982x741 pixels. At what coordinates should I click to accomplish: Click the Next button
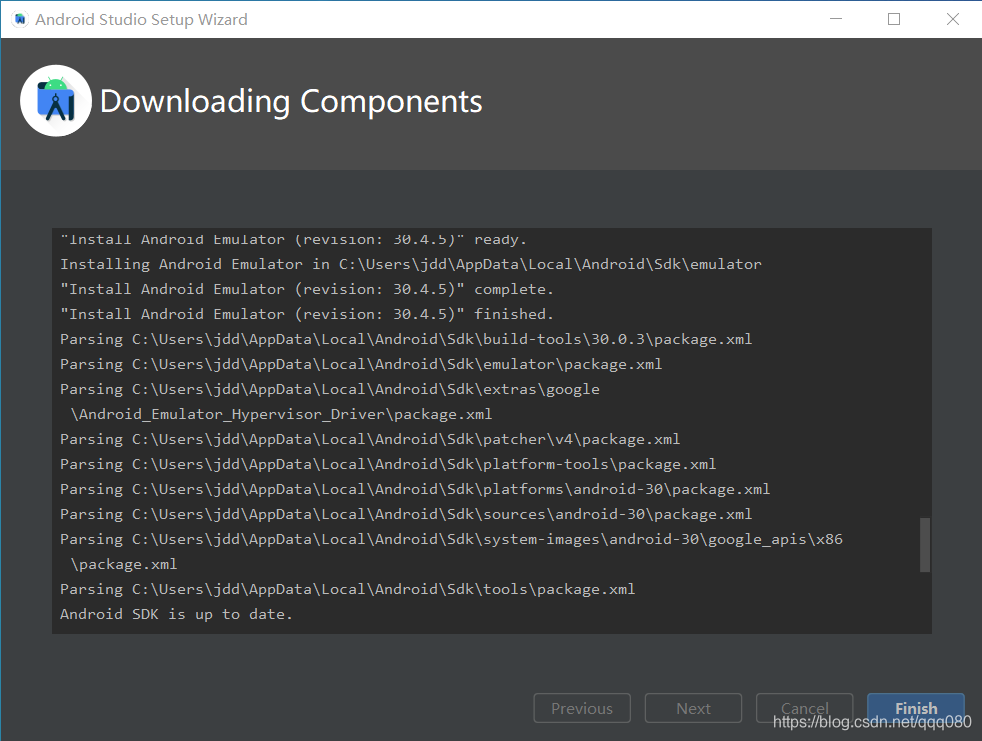[693, 708]
